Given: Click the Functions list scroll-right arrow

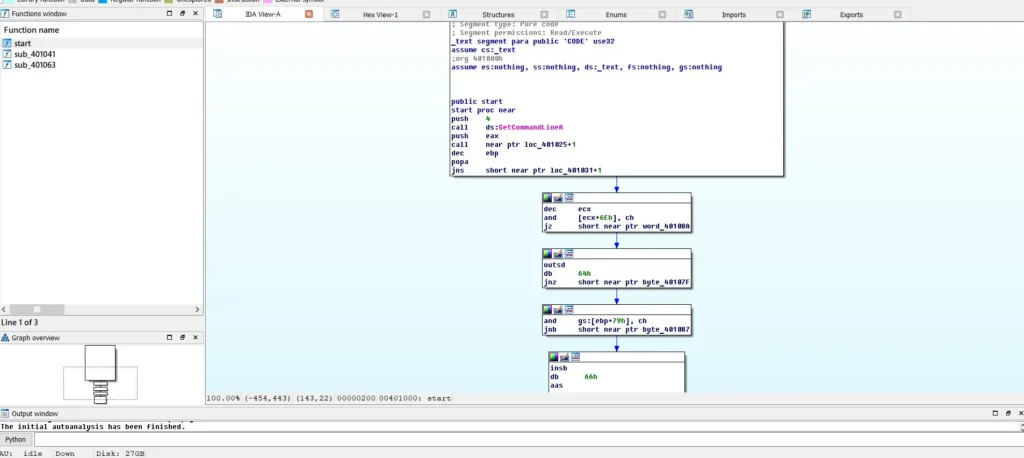Looking at the screenshot, I should pyautogui.click(x=198, y=309).
